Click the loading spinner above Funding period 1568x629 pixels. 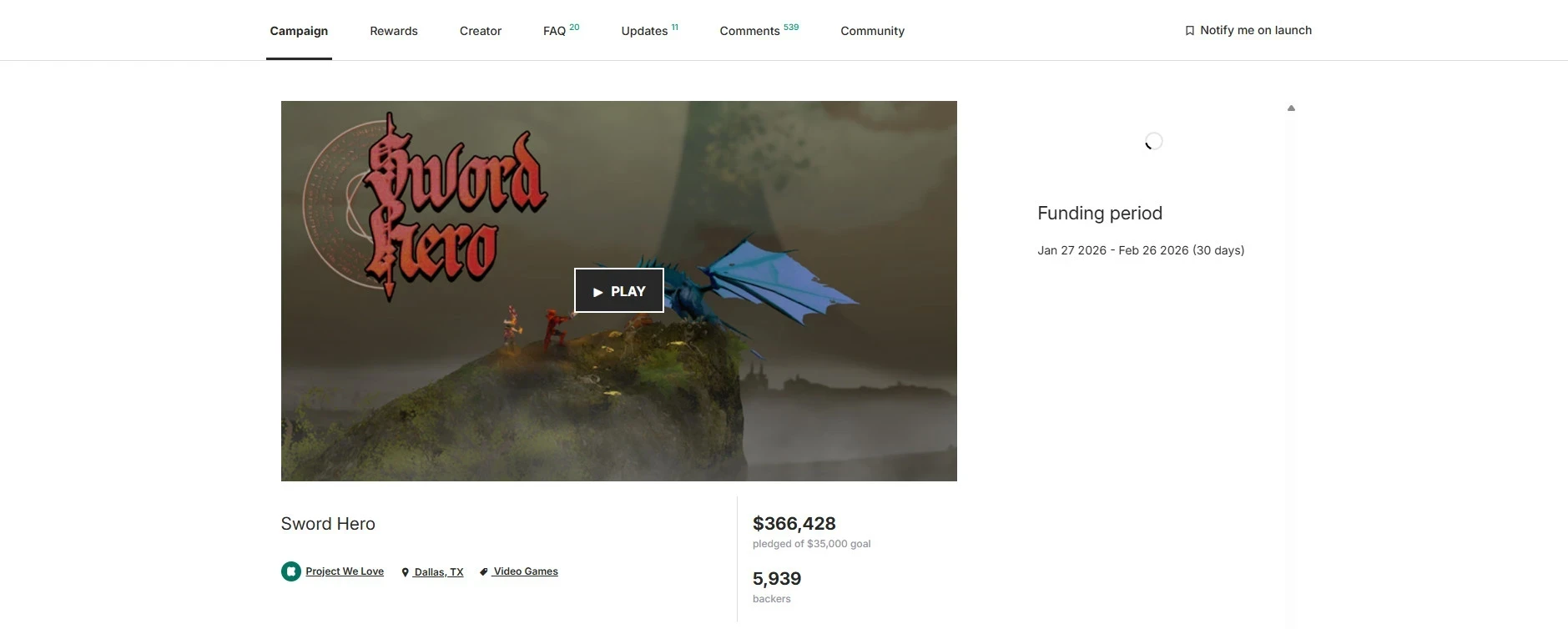pos(1153,141)
